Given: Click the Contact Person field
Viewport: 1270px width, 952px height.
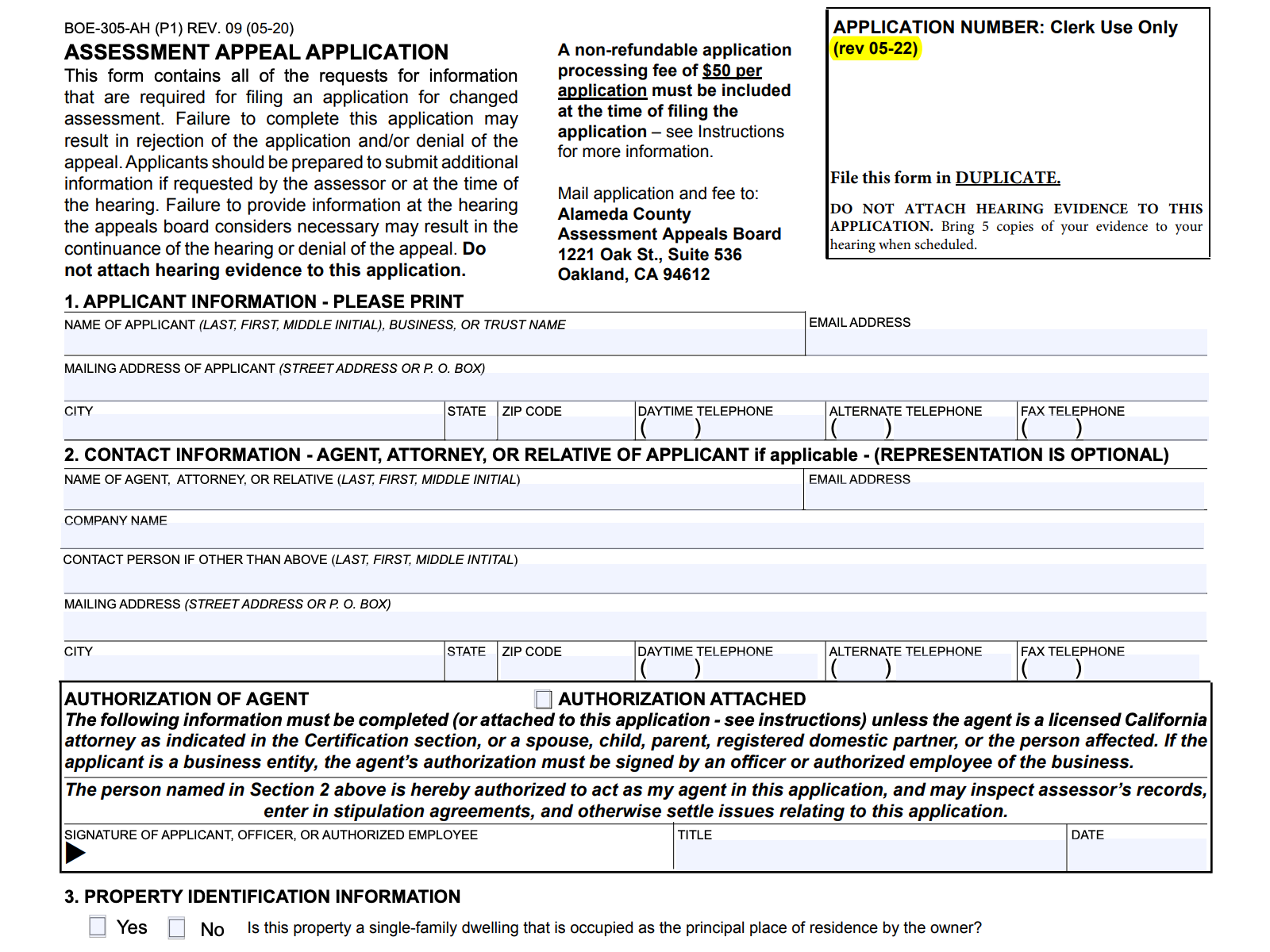Looking at the screenshot, I should [635, 578].
